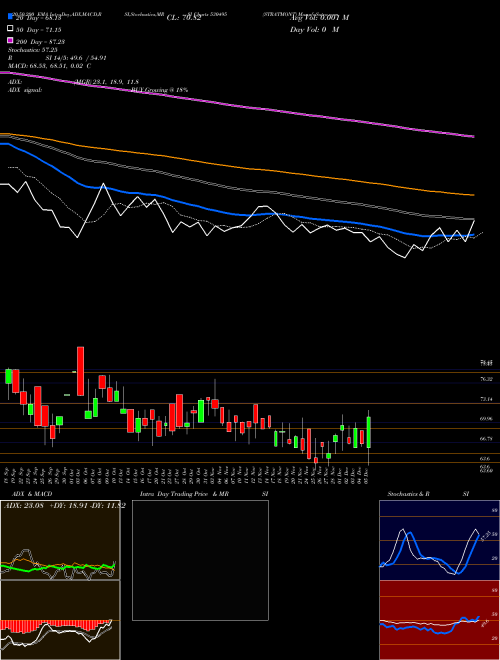Click the magenta 200 Day legend swatch
Screen dimensions: 500x660
click(10, 41)
